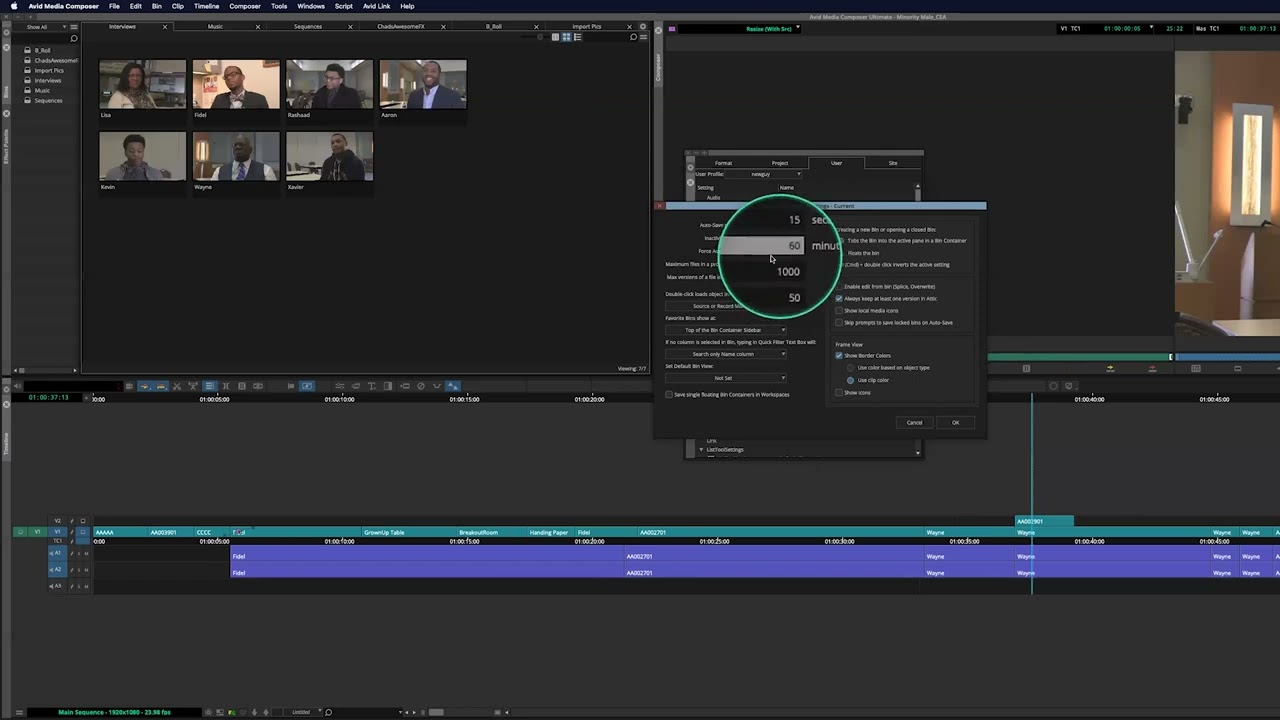Check Show local media icons
Viewport: 1280px width, 720px height.
pyautogui.click(x=839, y=310)
